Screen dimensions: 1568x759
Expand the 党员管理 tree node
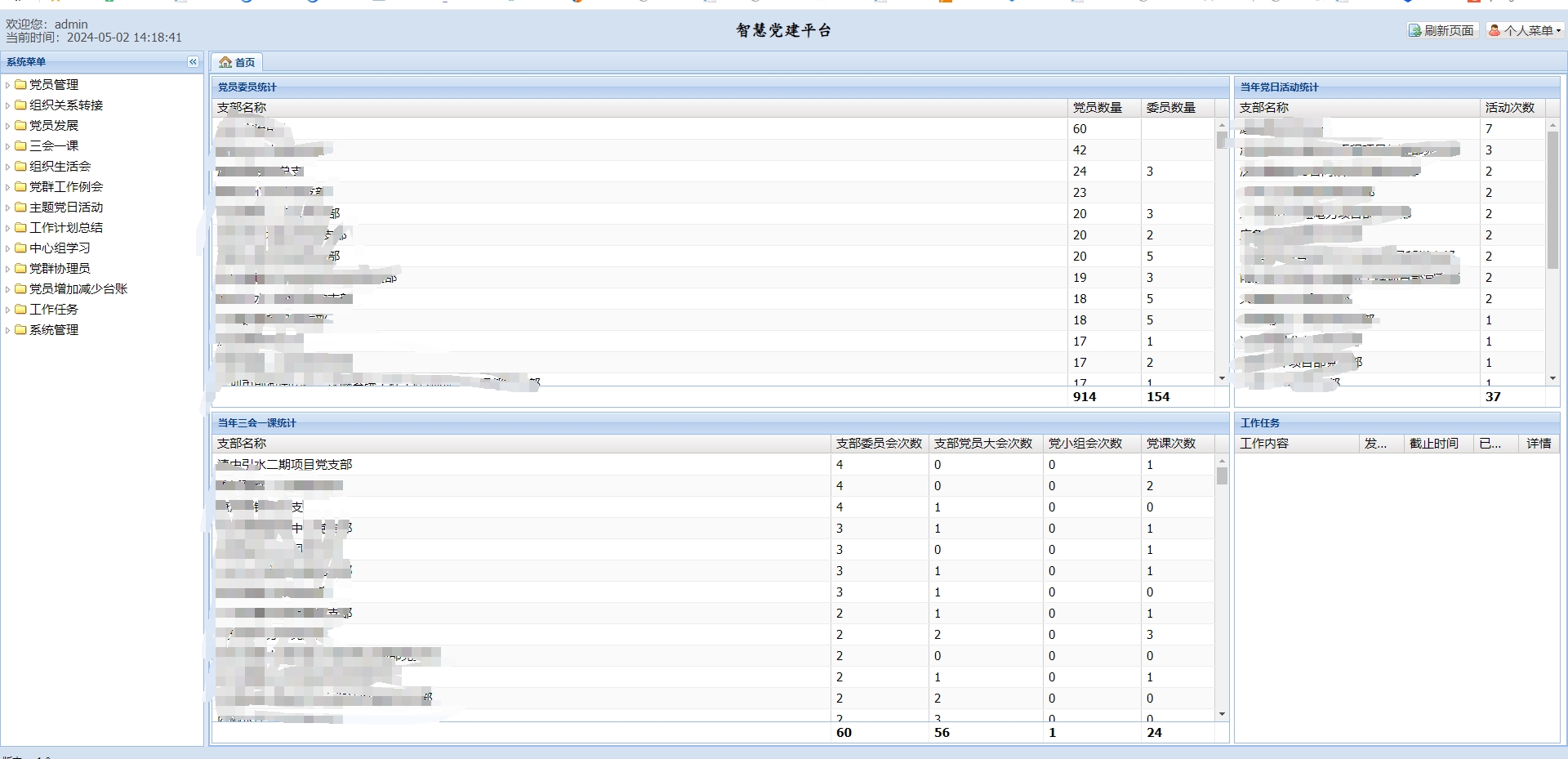click(7, 84)
